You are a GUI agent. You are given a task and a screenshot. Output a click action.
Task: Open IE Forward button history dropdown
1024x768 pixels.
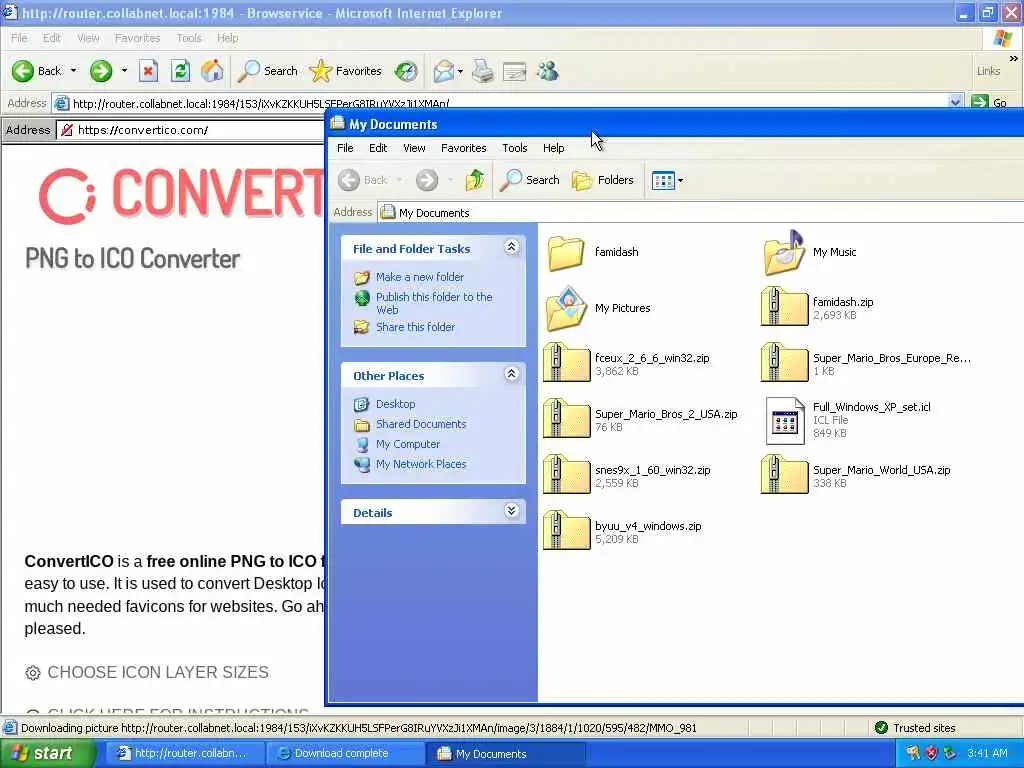pos(124,71)
